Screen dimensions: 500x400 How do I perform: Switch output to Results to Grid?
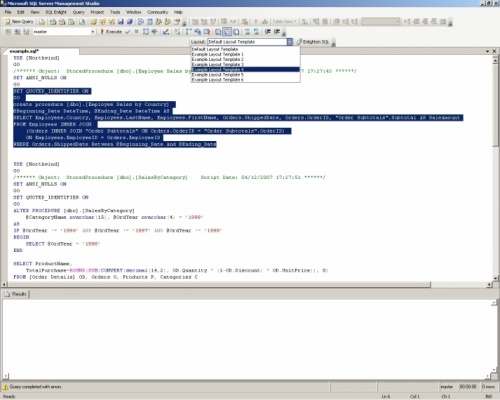[227, 32]
